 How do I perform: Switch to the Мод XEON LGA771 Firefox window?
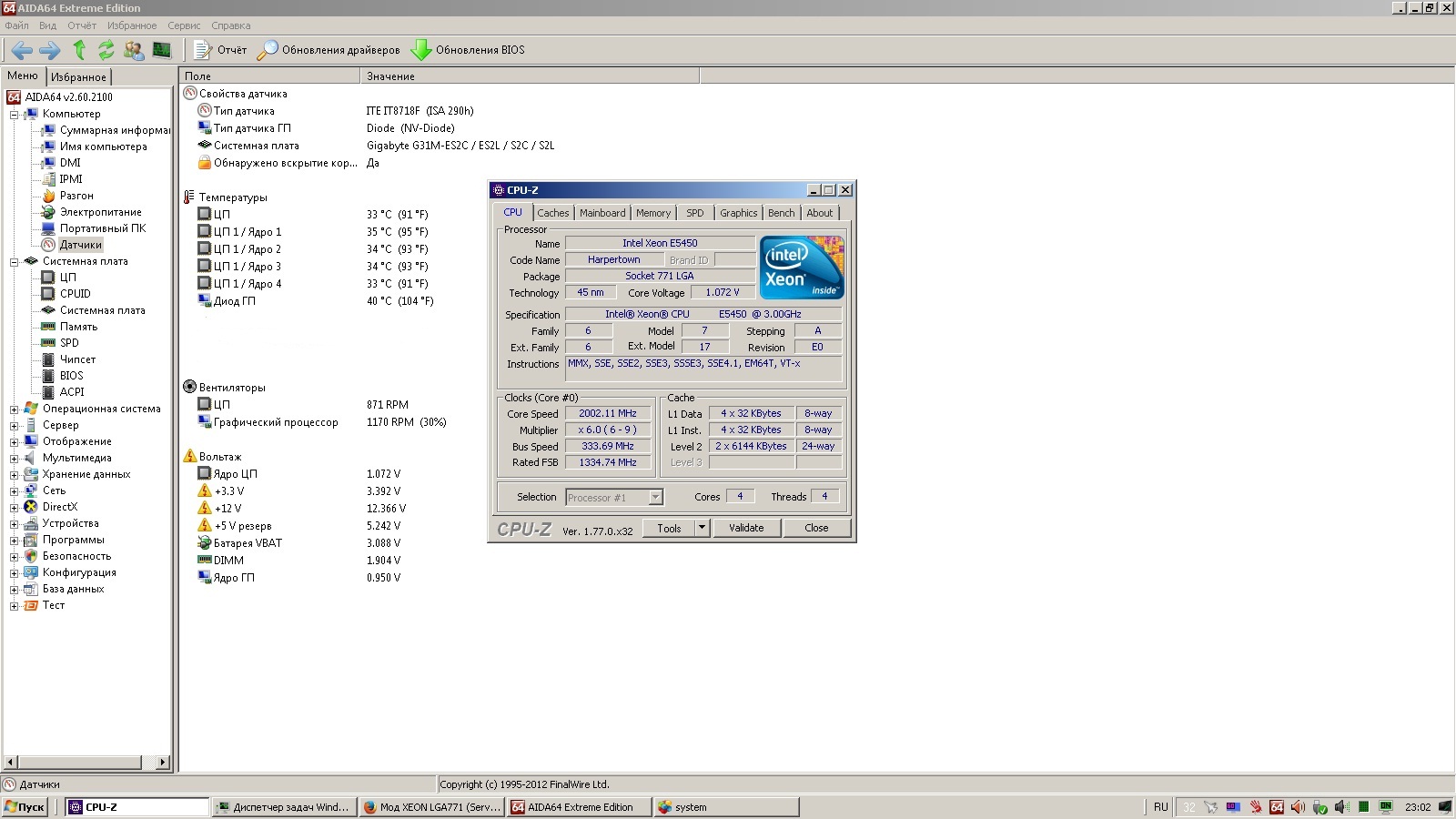point(431,807)
